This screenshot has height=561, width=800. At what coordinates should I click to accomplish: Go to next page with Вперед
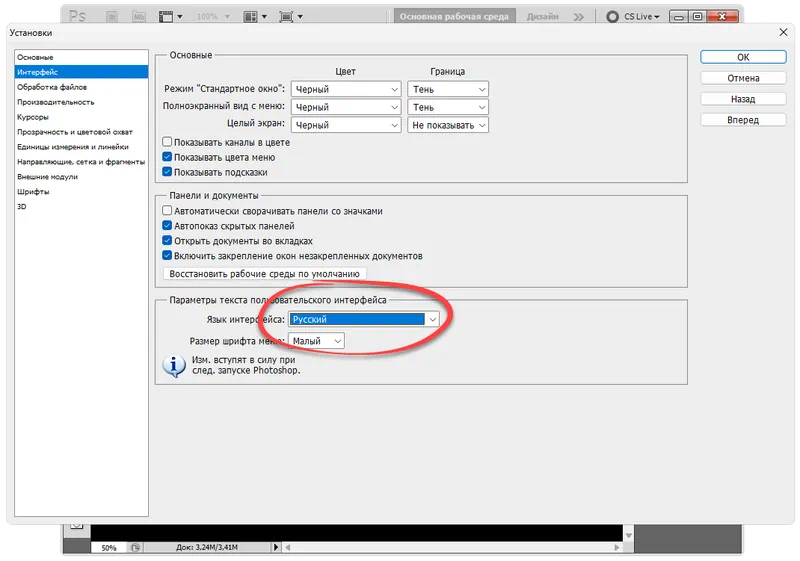point(743,120)
